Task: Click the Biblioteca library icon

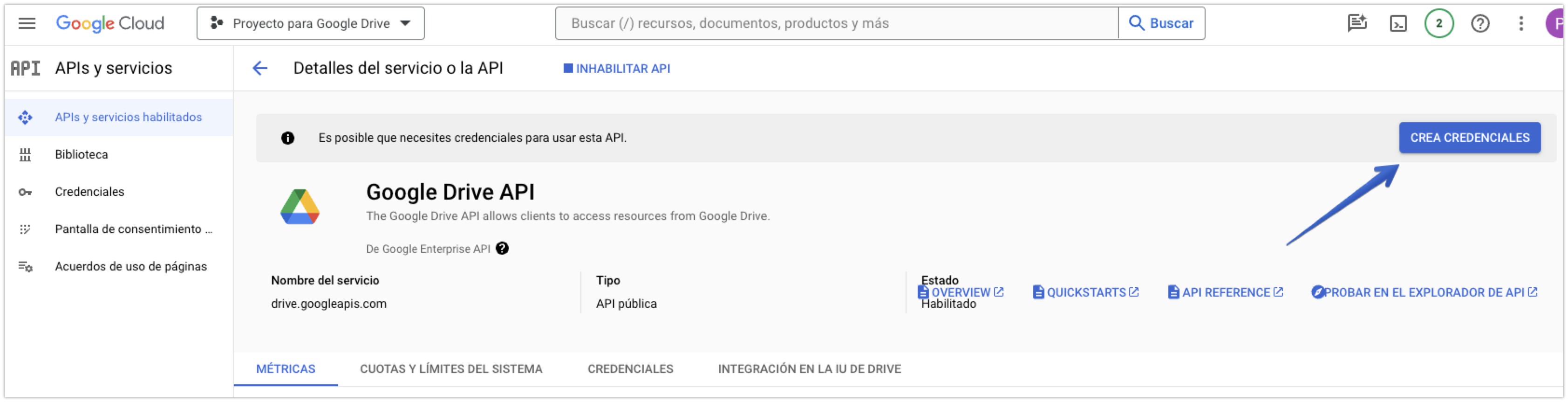Action: (25, 155)
